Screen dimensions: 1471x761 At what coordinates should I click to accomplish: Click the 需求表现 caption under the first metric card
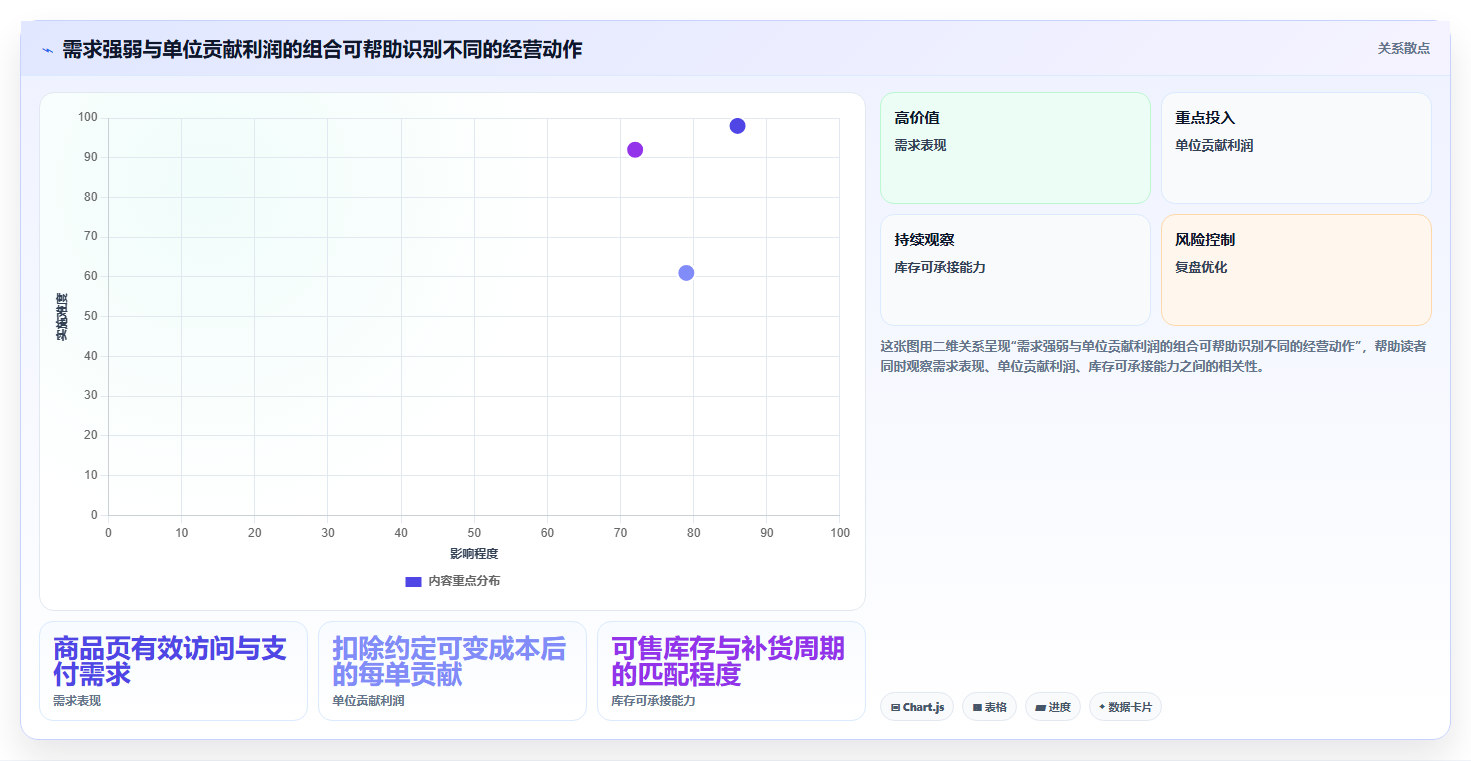(77, 701)
